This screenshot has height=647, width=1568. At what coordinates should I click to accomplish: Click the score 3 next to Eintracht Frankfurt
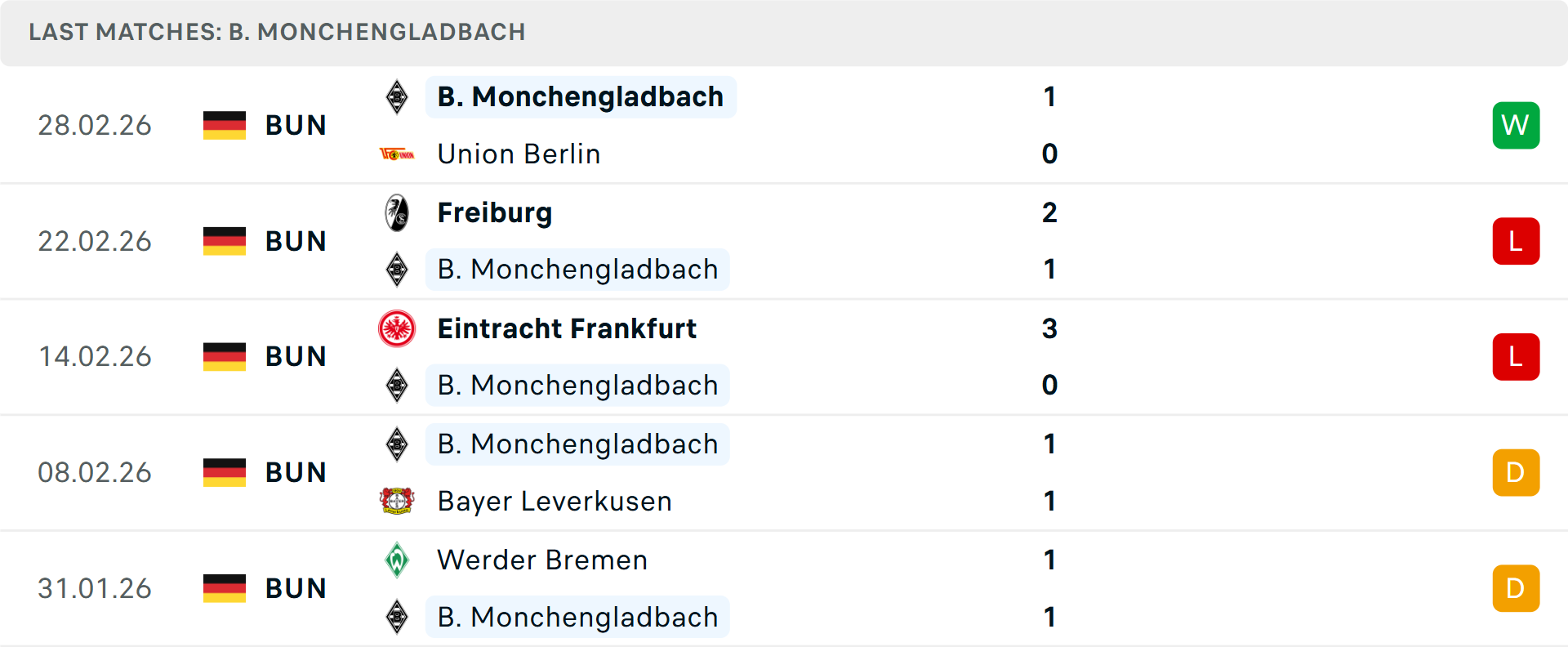[x=1049, y=329]
